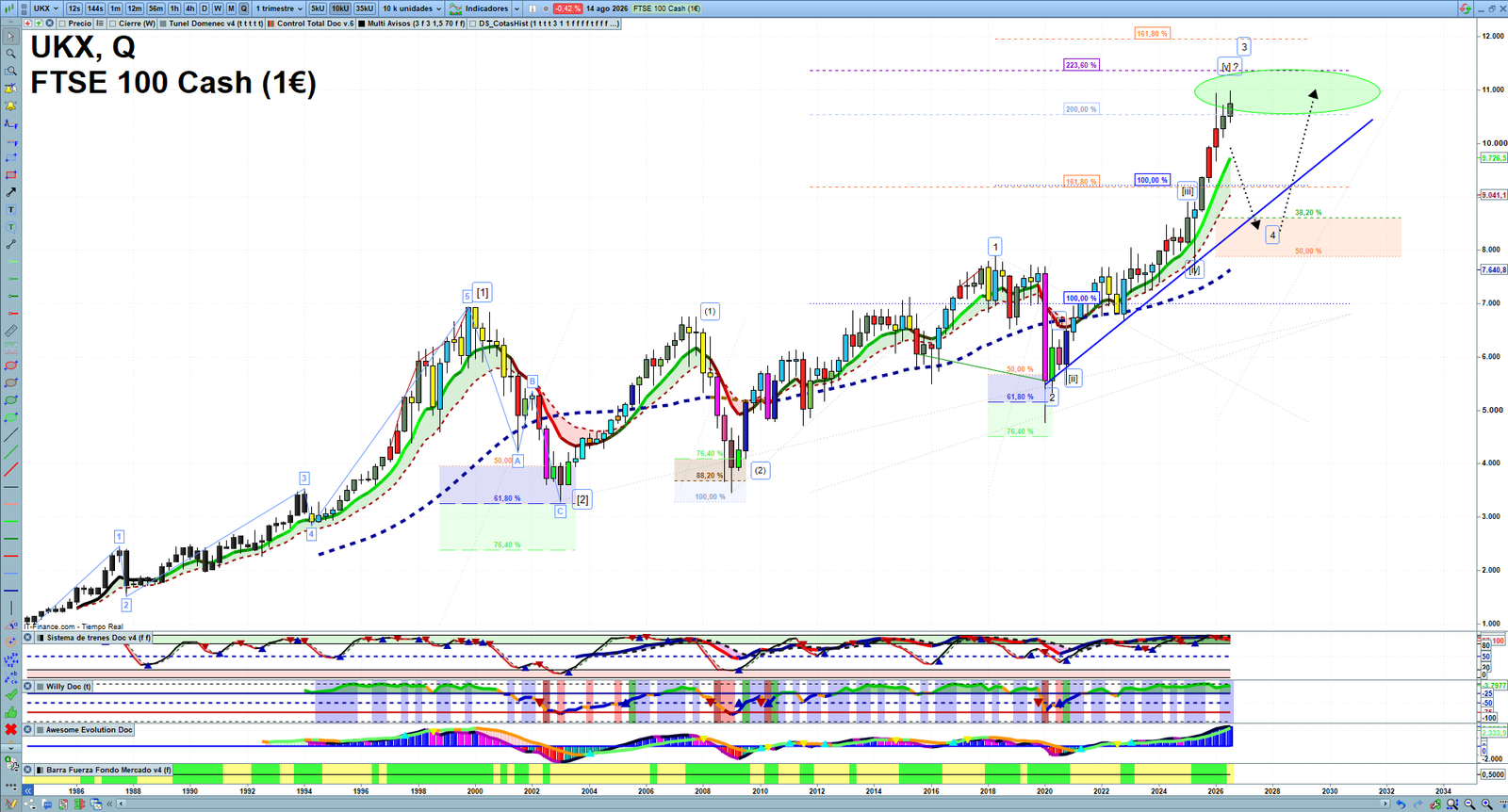Select the 12m timeframe
Screen dimensions: 1508x812
pyautogui.click(x=135, y=8)
